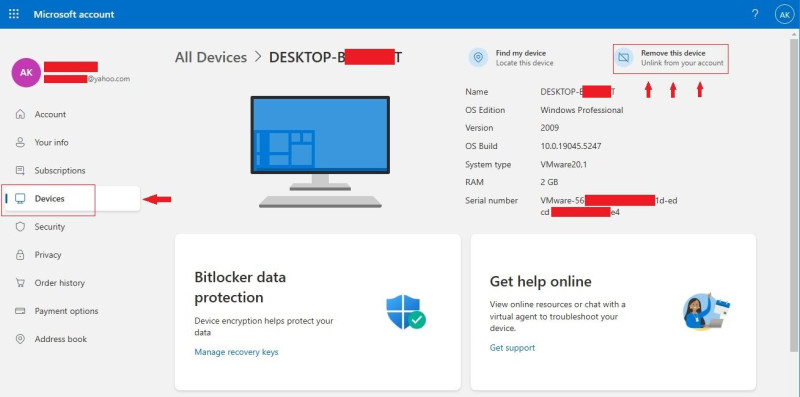Click the Privacy padlock icon

tap(20, 255)
